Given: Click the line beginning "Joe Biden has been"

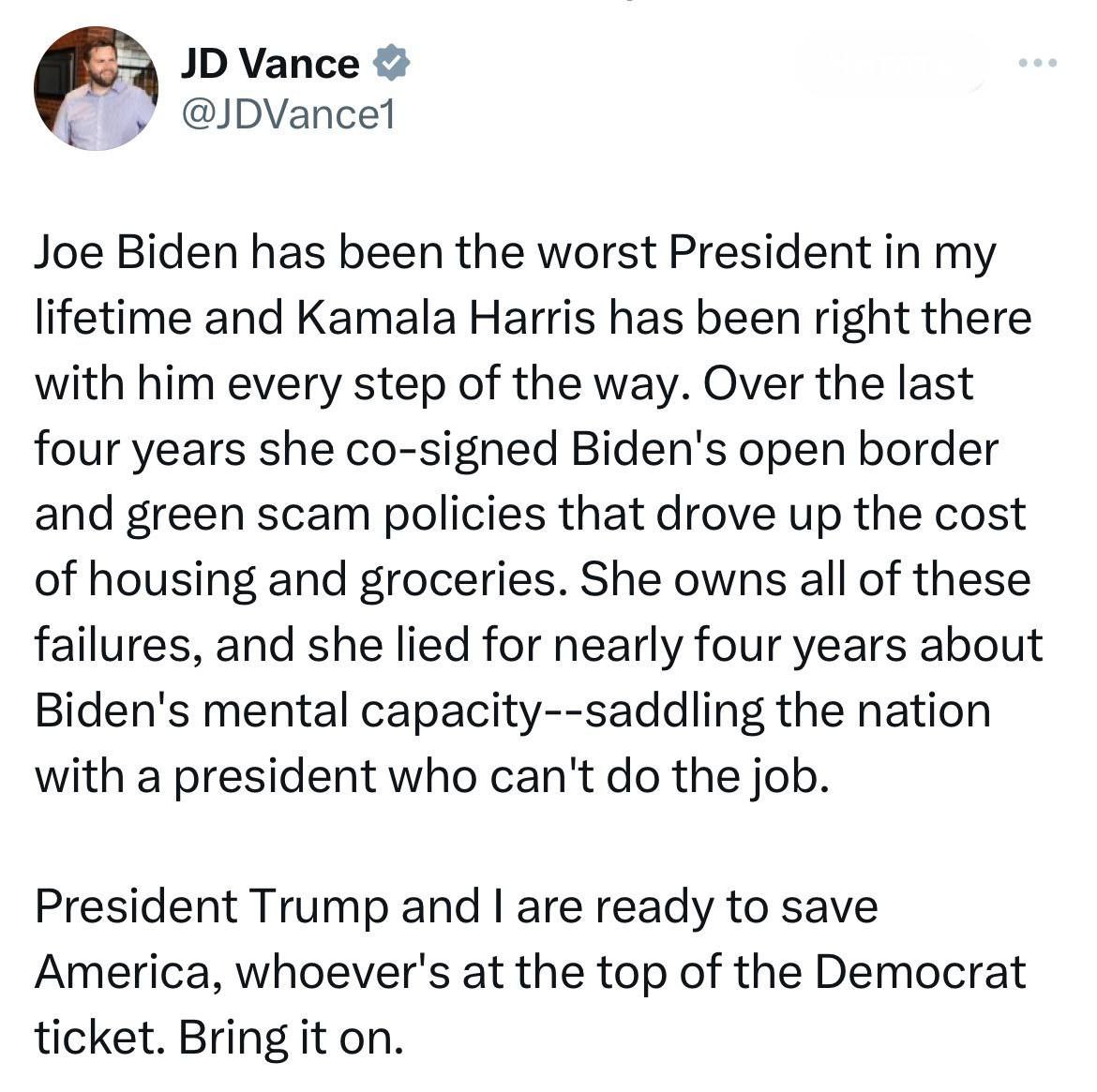Looking at the screenshot, I should tap(515, 252).
